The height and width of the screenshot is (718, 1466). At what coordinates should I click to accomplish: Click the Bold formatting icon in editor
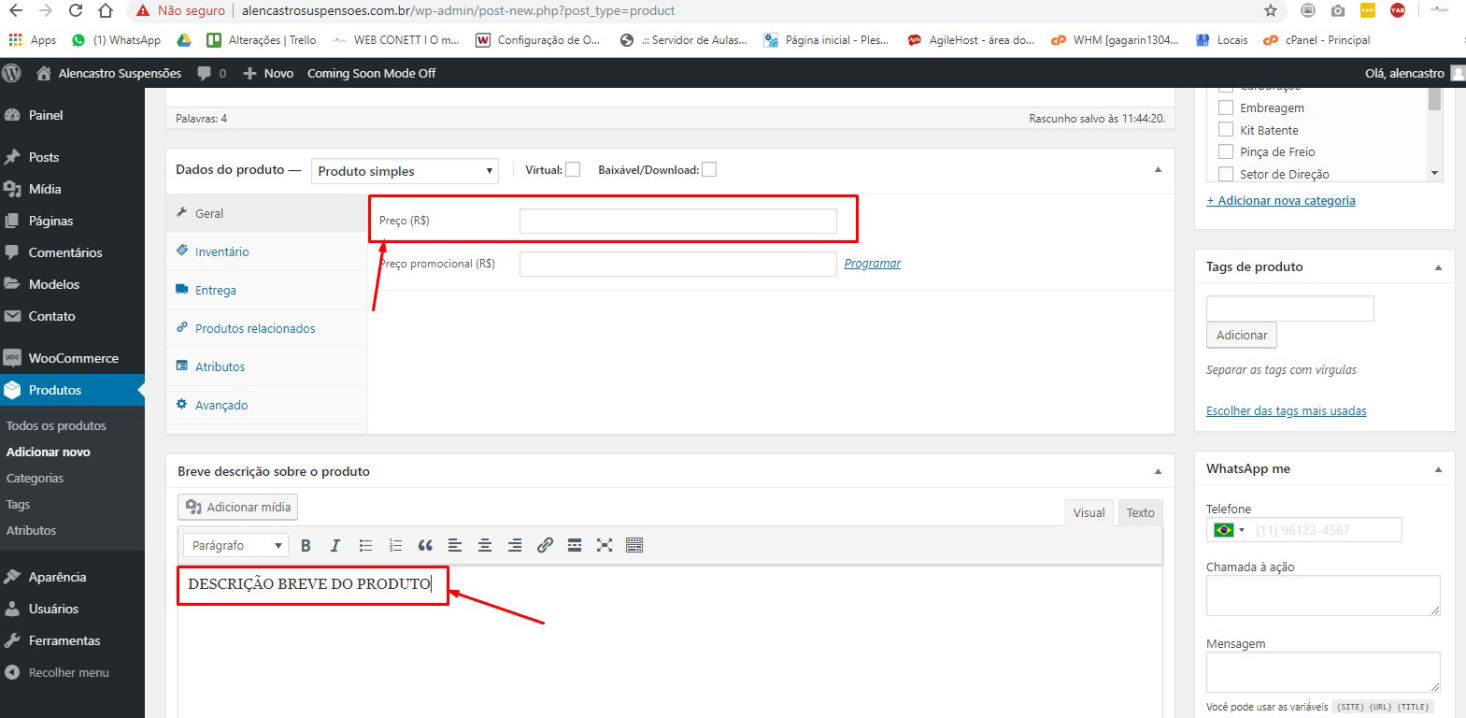[x=306, y=546]
